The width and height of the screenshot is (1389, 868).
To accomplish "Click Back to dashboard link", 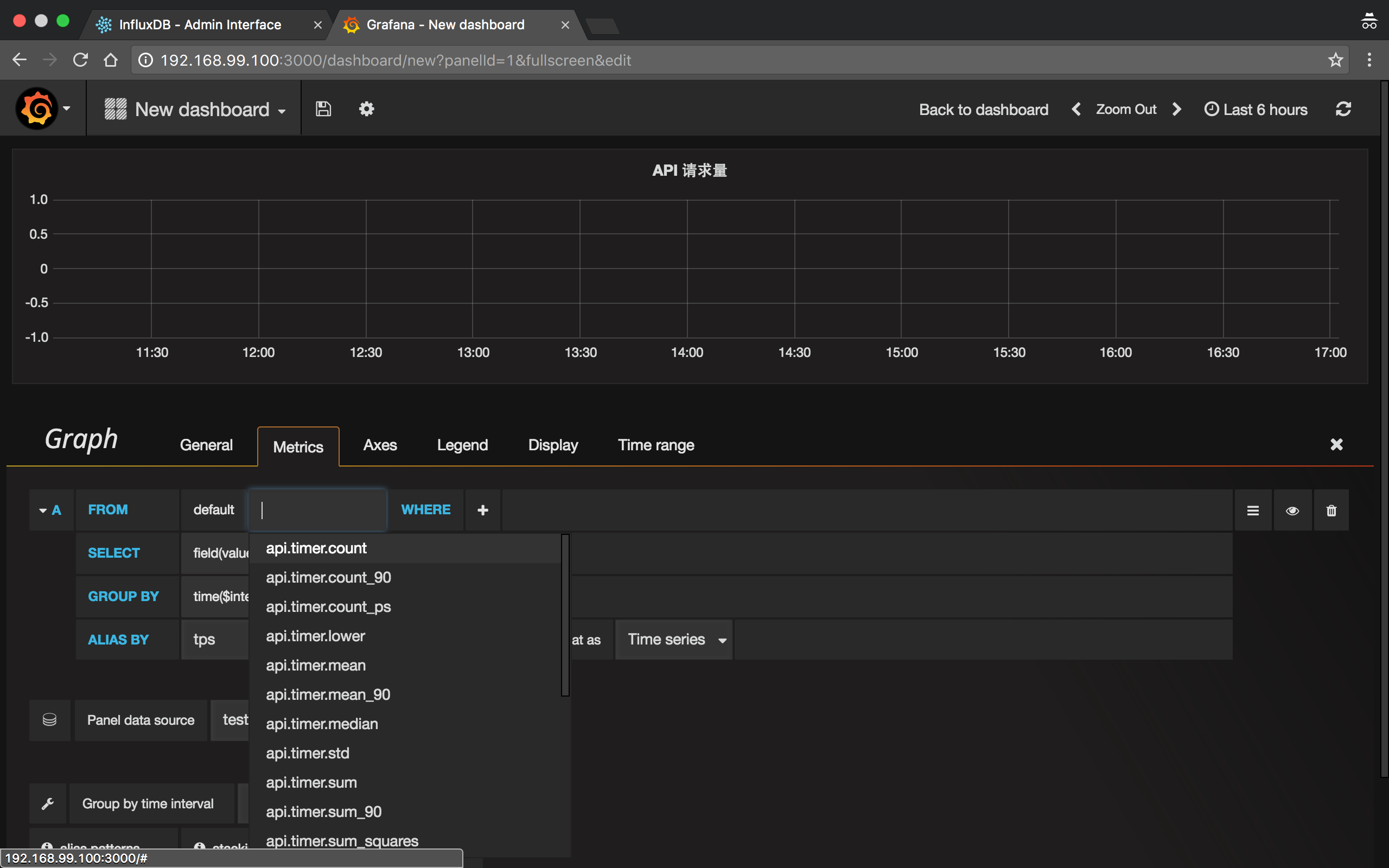I will [x=983, y=109].
